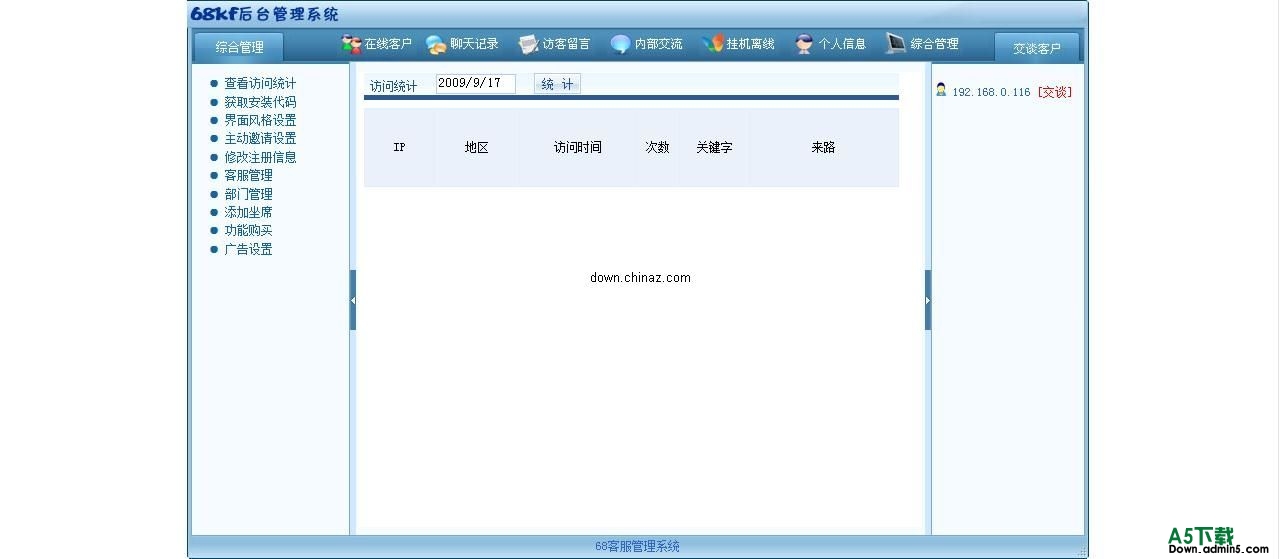The image size is (1280, 559).
Task: Open the 个人信息 avatar icon
Action: (x=804, y=44)
